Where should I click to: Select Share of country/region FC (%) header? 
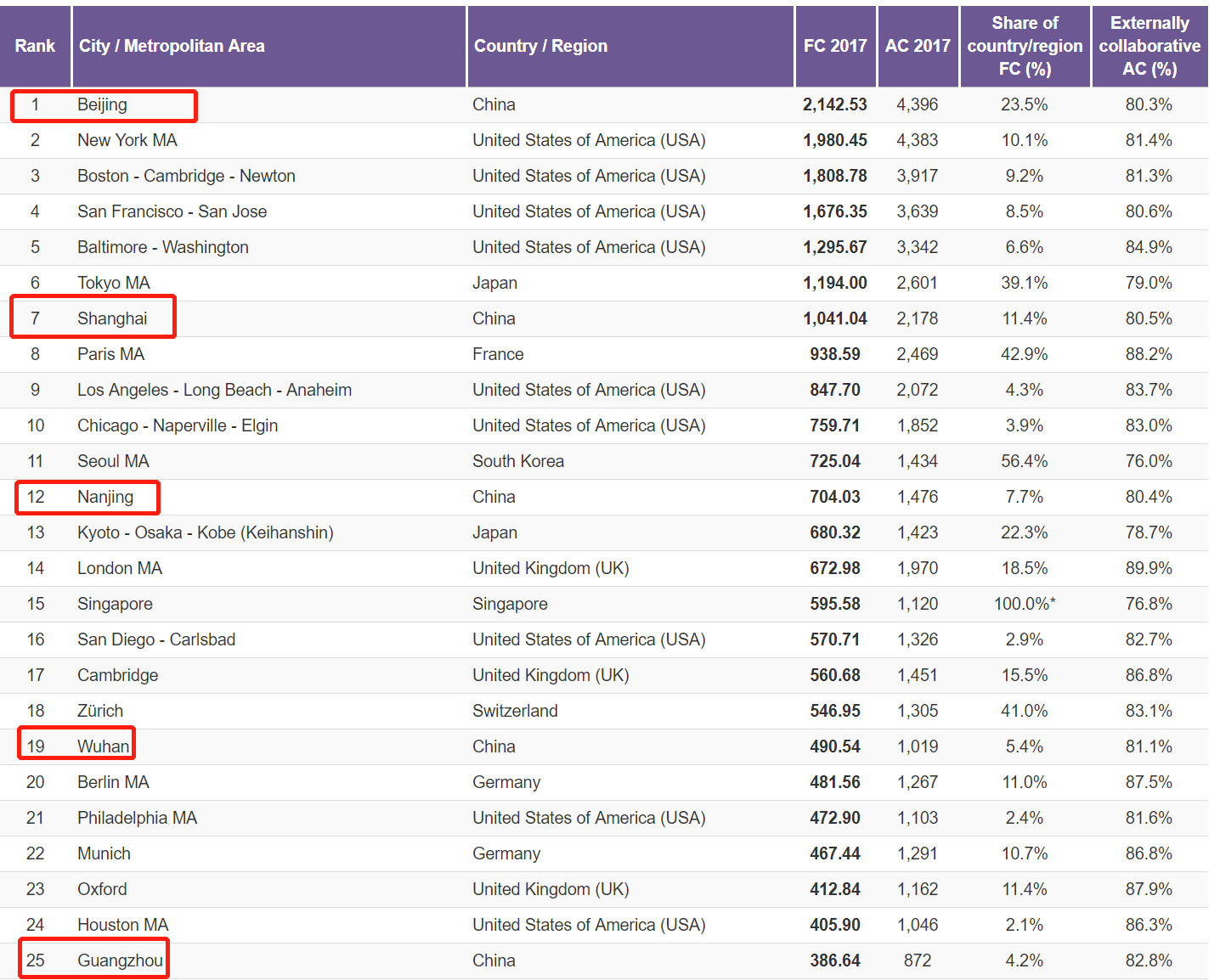coord(1025,46)
